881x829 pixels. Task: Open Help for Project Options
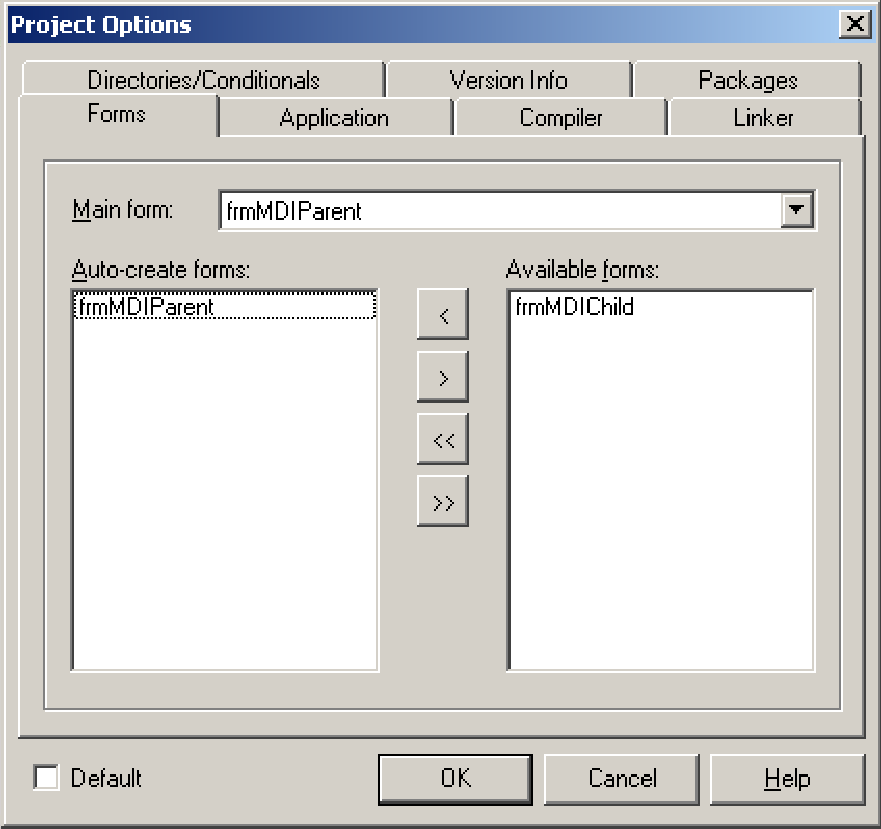787,780
